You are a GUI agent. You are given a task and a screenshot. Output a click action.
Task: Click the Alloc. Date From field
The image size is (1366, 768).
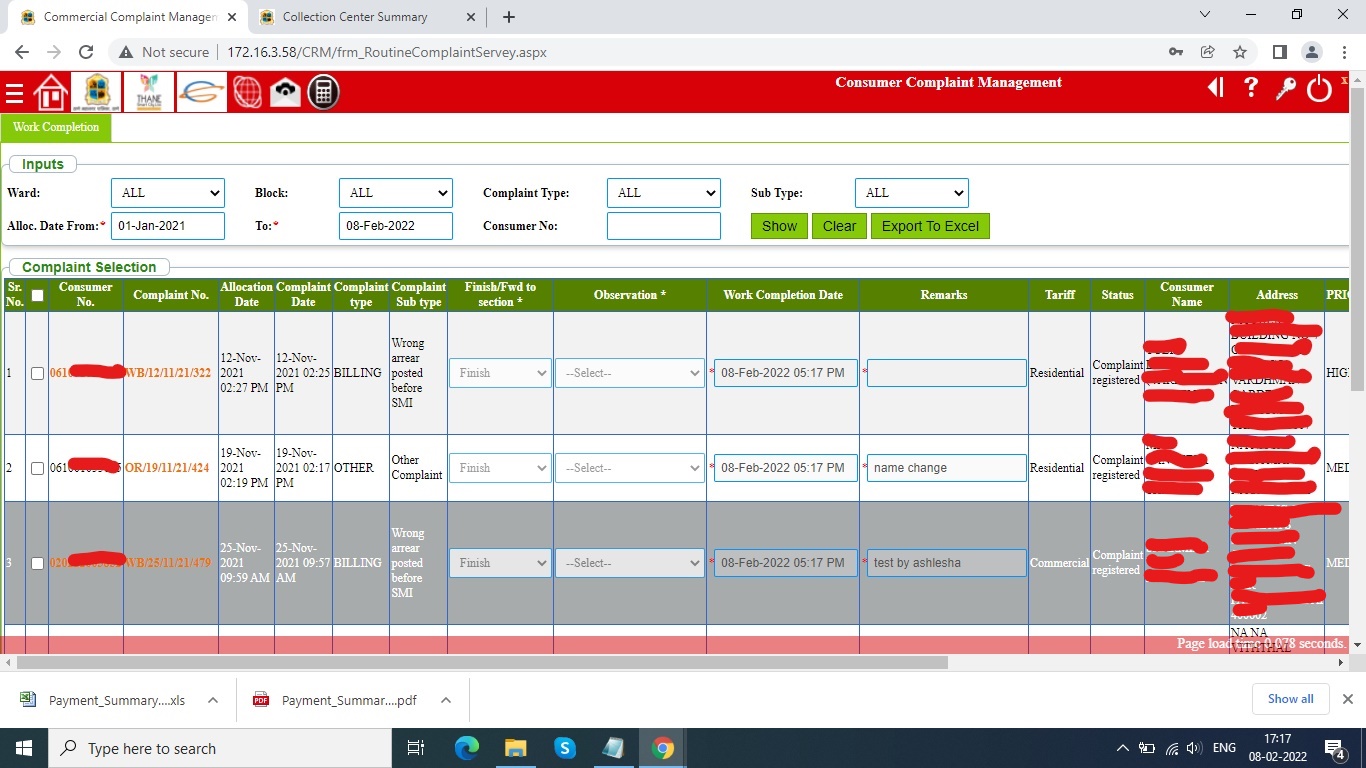[x=168, y=226]
